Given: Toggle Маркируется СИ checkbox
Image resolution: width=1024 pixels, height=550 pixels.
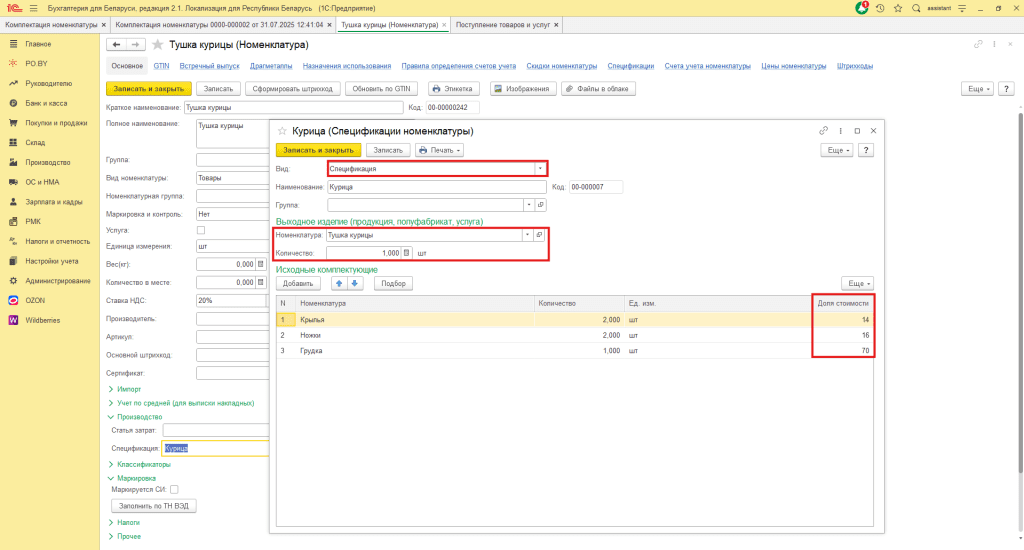Looking at the screenshot, I should (174, 489).
